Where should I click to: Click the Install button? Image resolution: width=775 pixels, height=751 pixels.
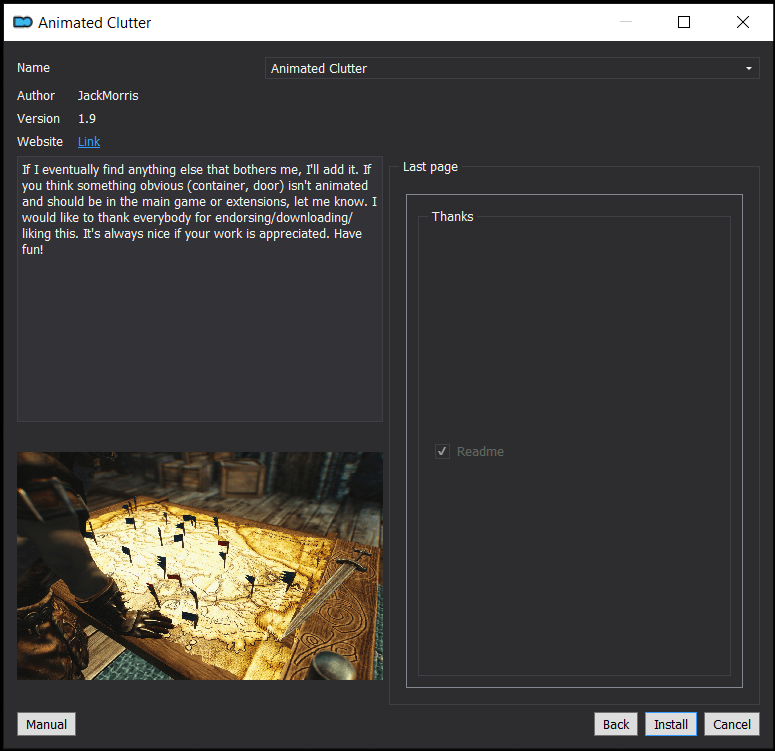(670, 724)
